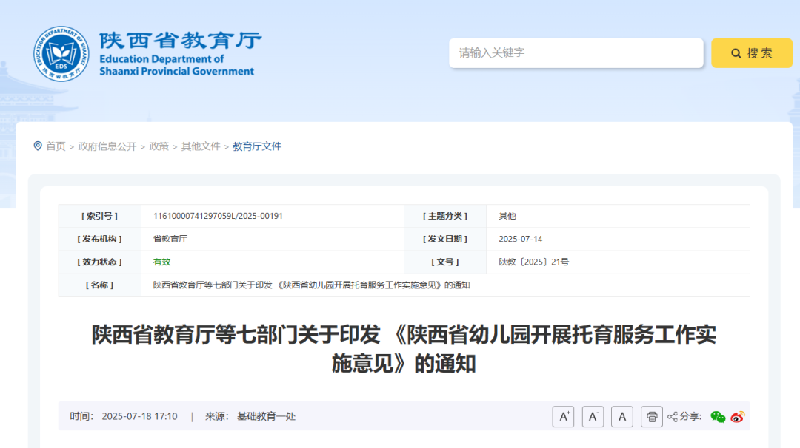Click the bold article headline
Image resolution: width=800 pixels, height=448 pixels.
coord(404,350)
